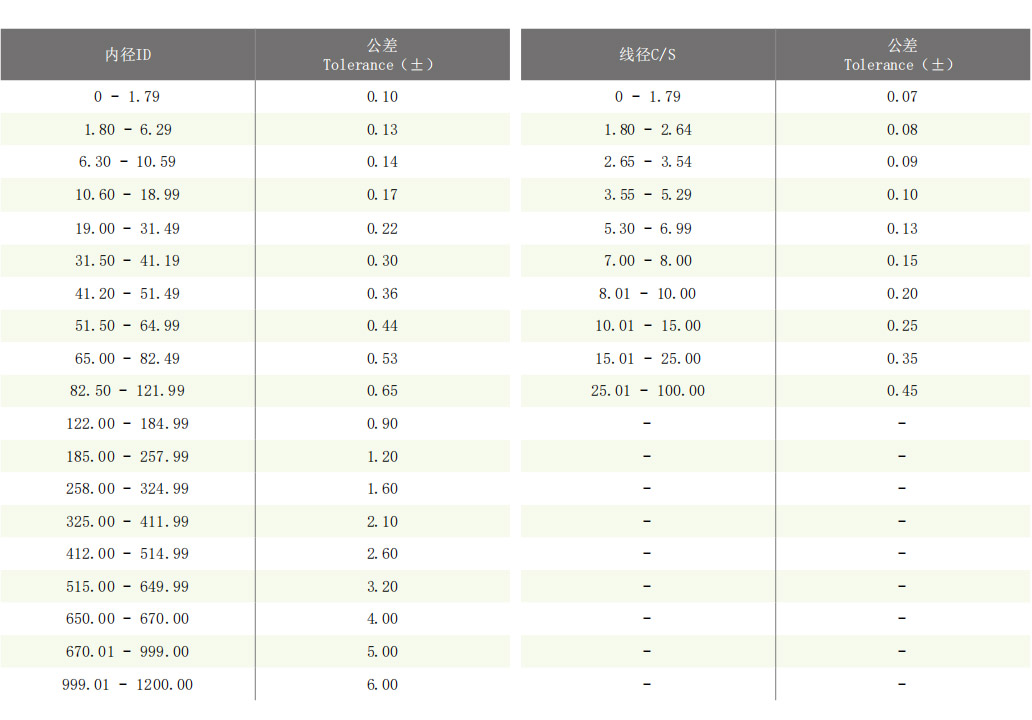Click the 1.20 tolerance value

[382, 457]
